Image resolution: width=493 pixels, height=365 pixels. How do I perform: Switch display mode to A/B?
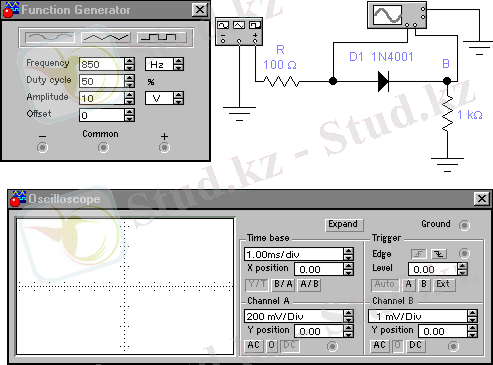coord(310,284)
